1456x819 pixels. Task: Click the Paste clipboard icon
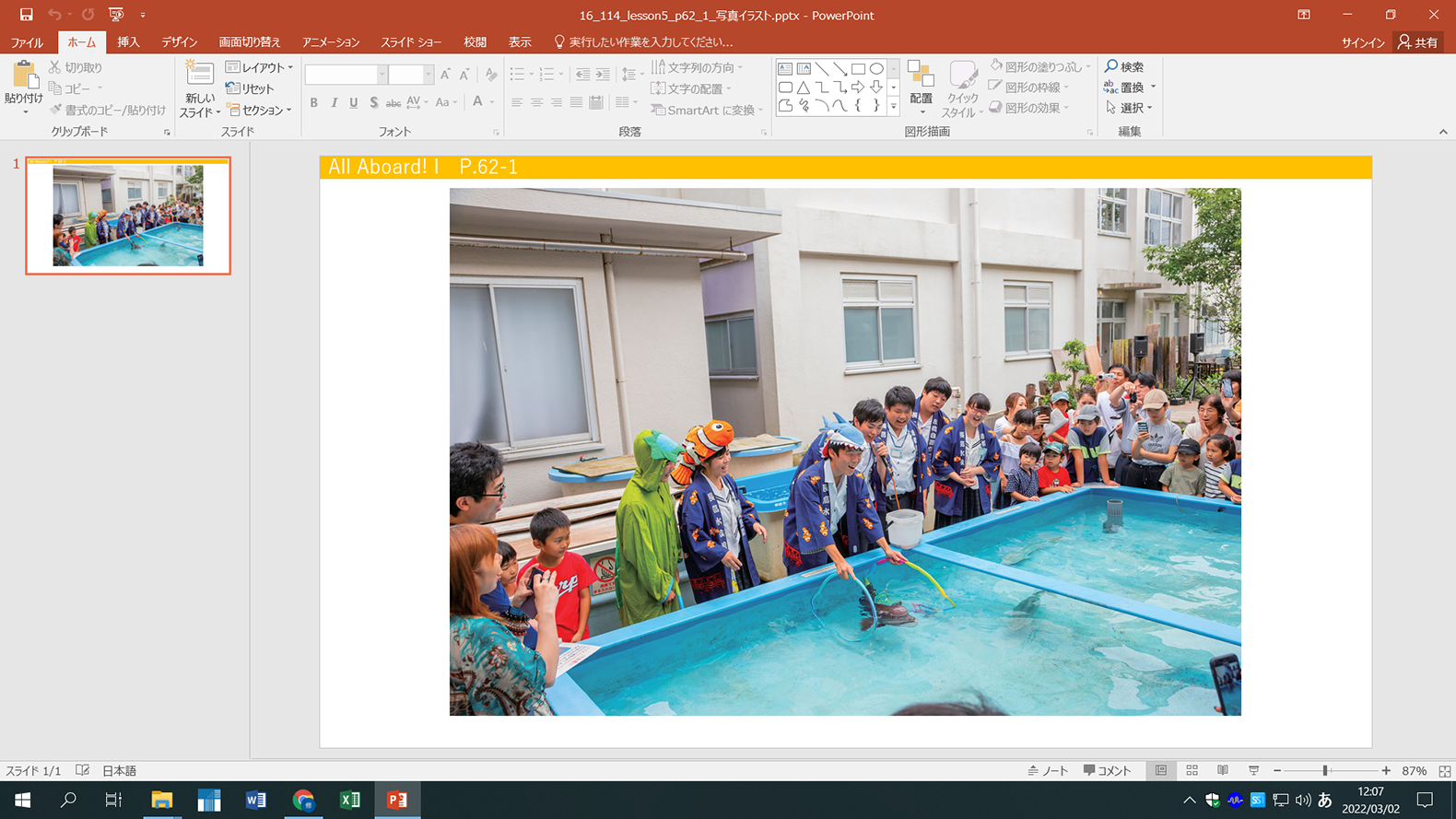[x=23, y=76]
